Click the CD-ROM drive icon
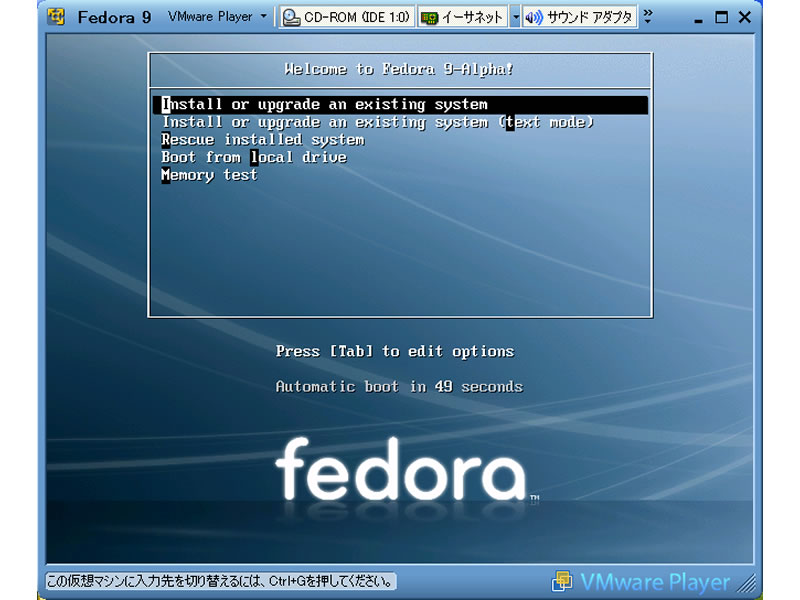The image size is (800, 600). point(291,17)
